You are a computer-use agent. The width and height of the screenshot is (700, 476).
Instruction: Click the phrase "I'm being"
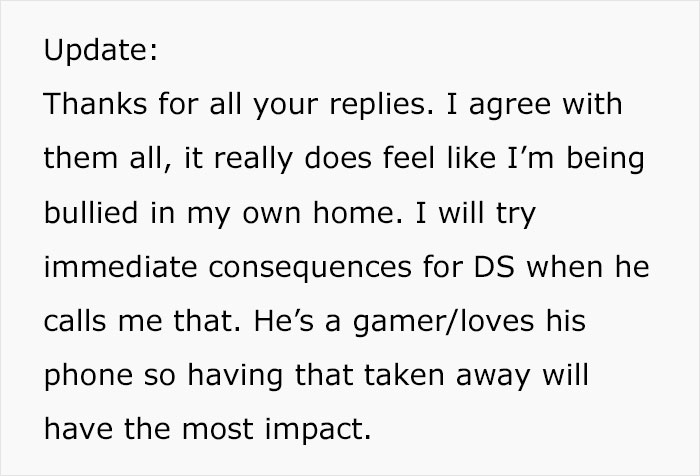(x=576, y=160)
